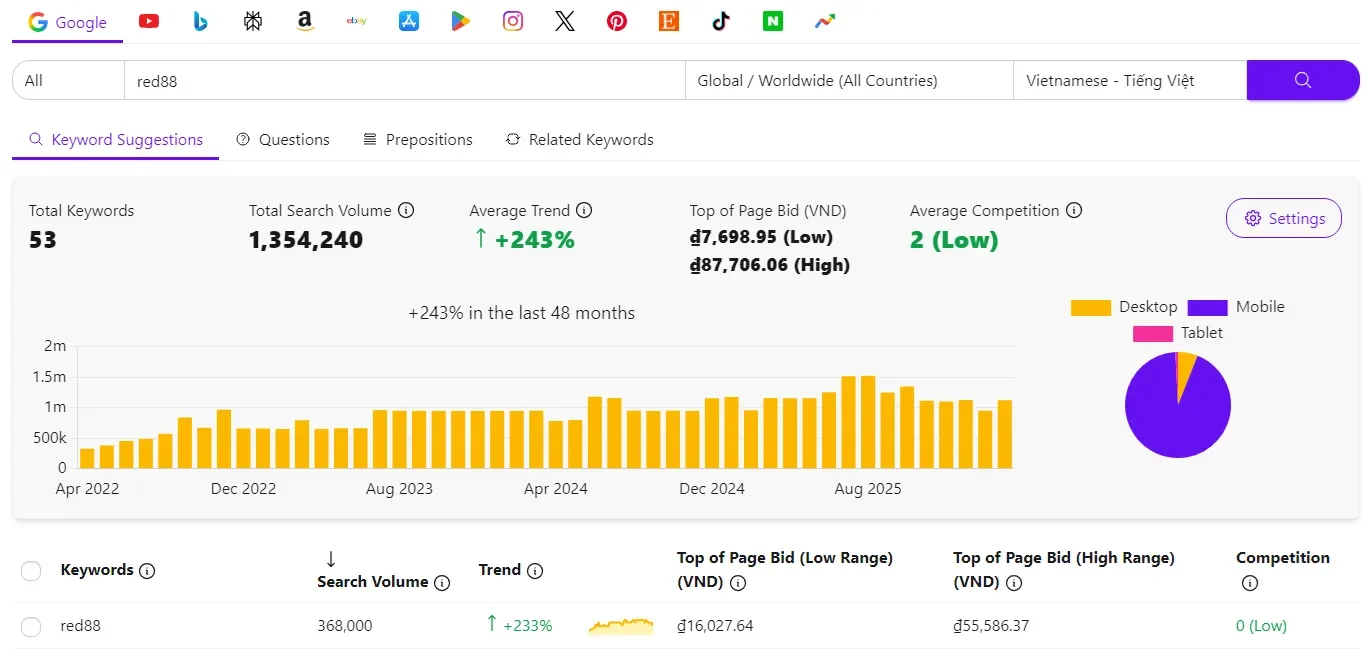Expand the Global / Worldwide country dropdown
The width and height of the screenshot is (1367, 649).
[x=848, y=81]
